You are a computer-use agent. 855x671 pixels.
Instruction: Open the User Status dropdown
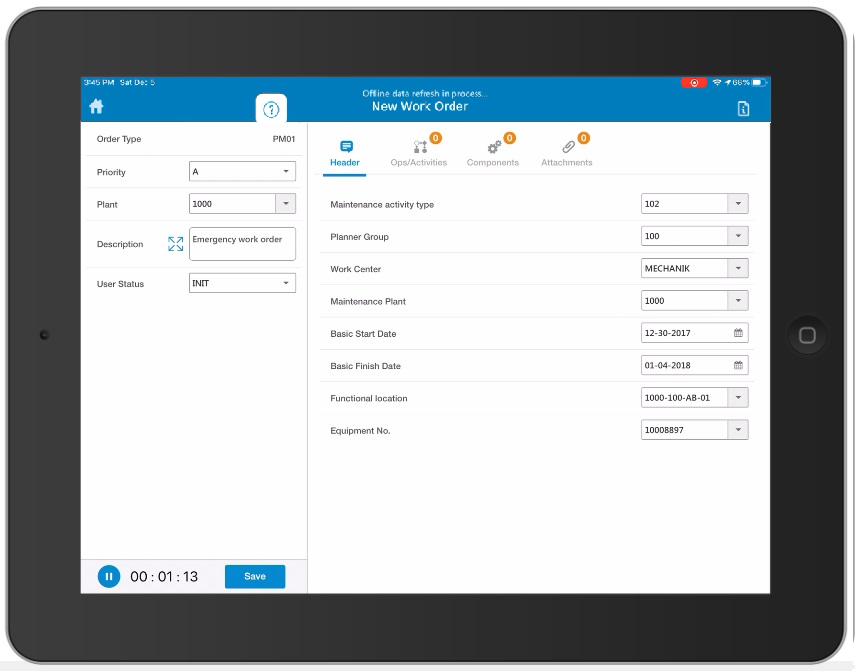(x=285, y=284)
